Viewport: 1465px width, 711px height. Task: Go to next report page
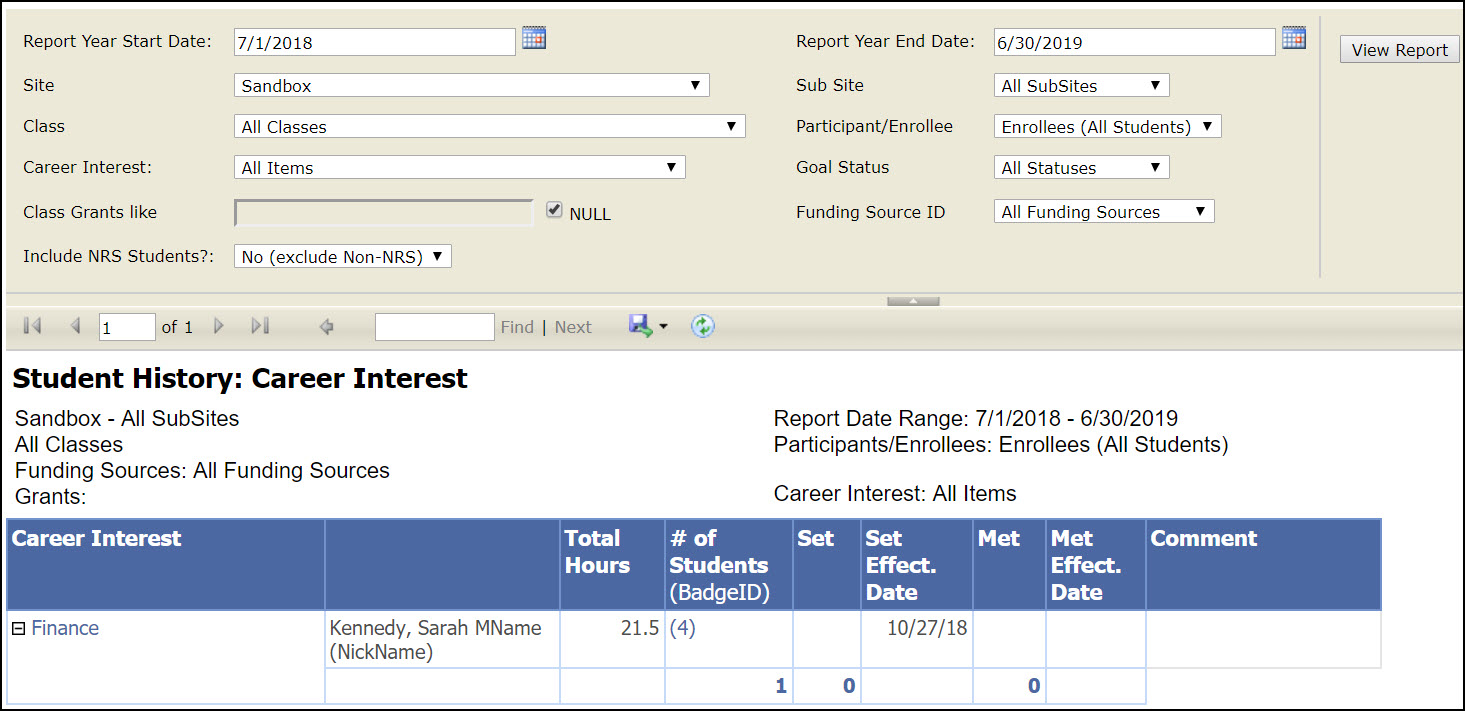coord(219,326)
